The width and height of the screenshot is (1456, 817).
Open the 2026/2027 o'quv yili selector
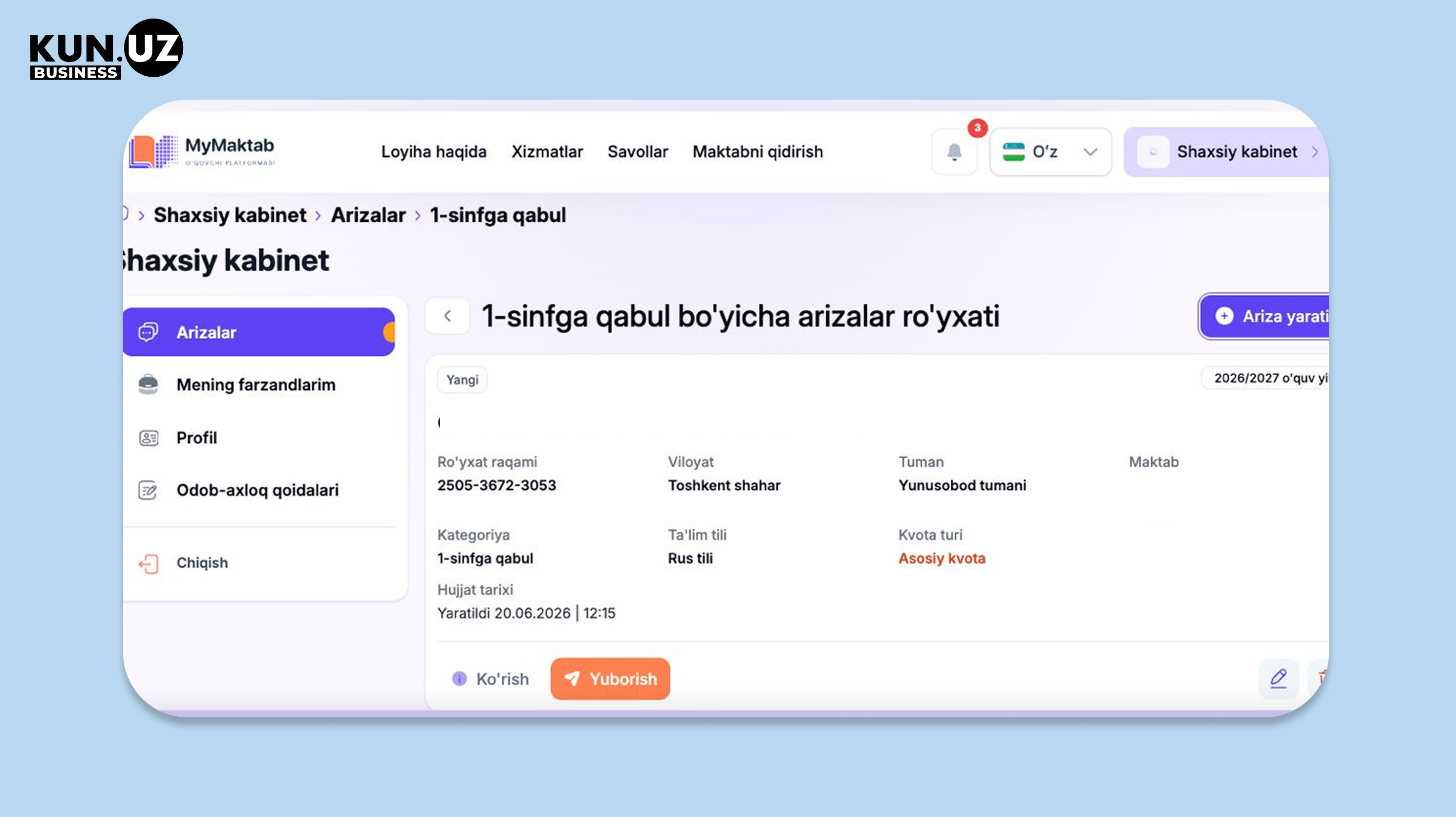(1266, 378)
